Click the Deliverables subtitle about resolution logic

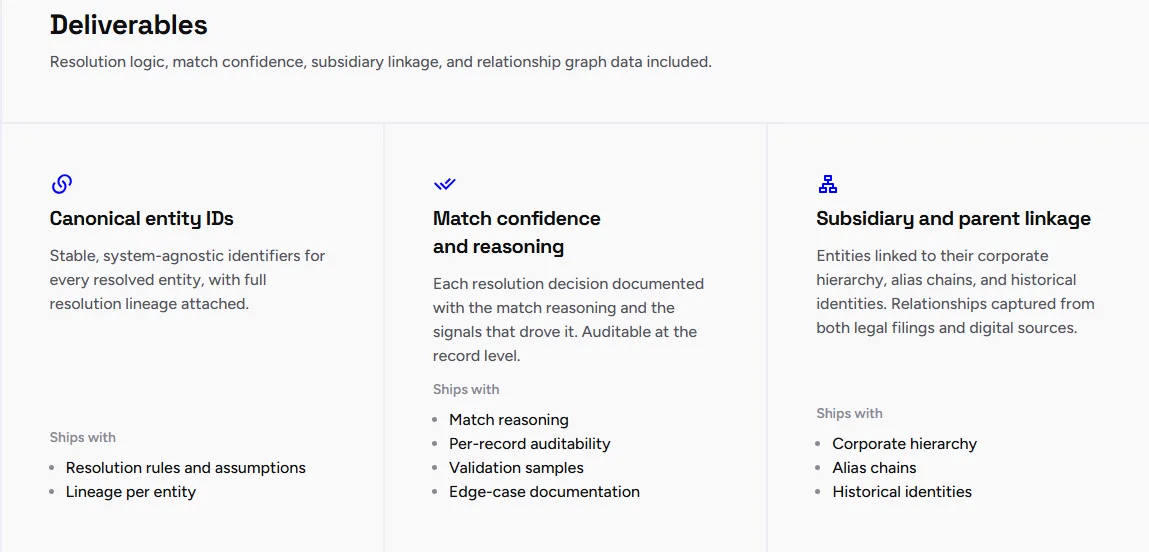tap(381, 62)
